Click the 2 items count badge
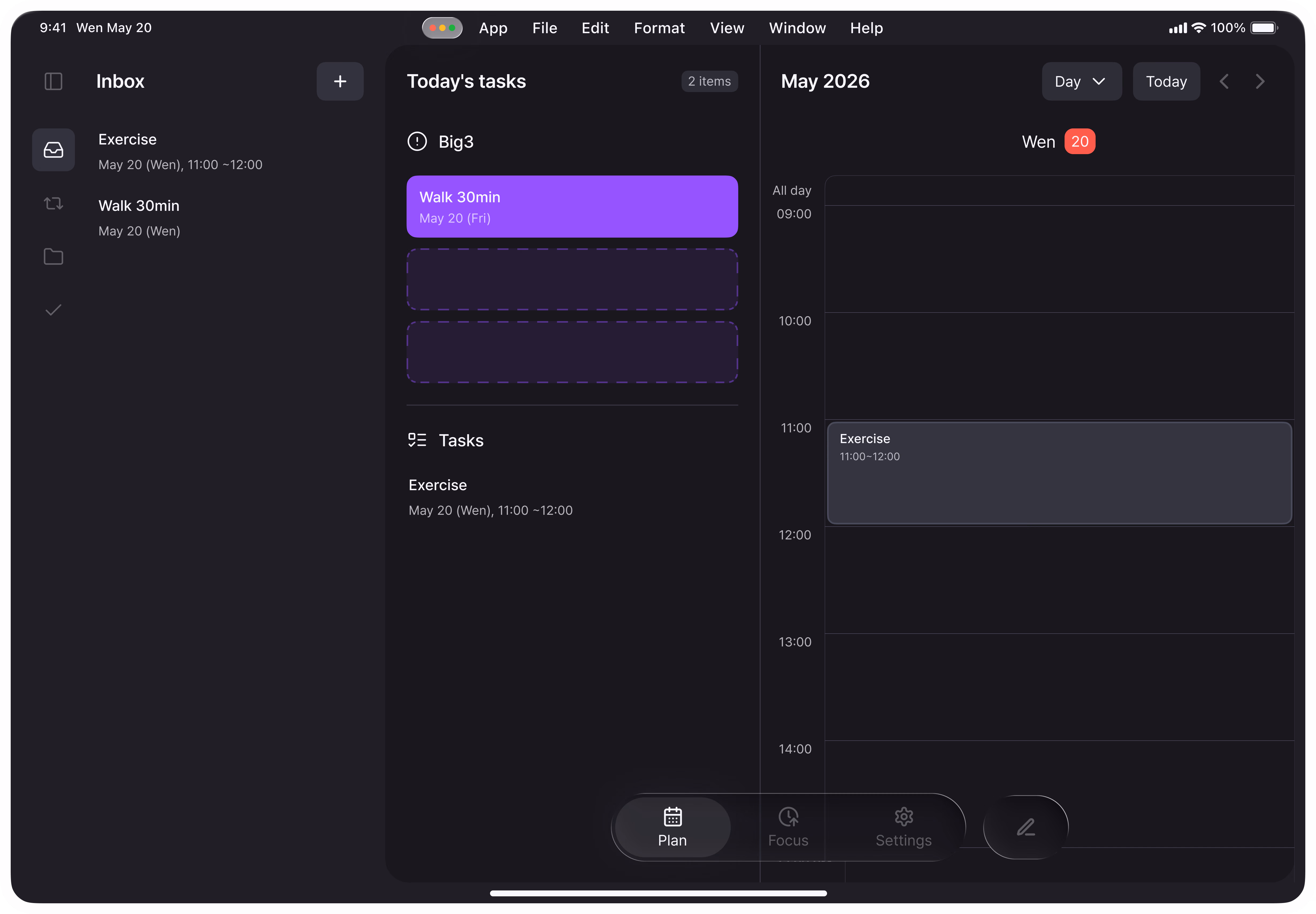 point(709,81)
